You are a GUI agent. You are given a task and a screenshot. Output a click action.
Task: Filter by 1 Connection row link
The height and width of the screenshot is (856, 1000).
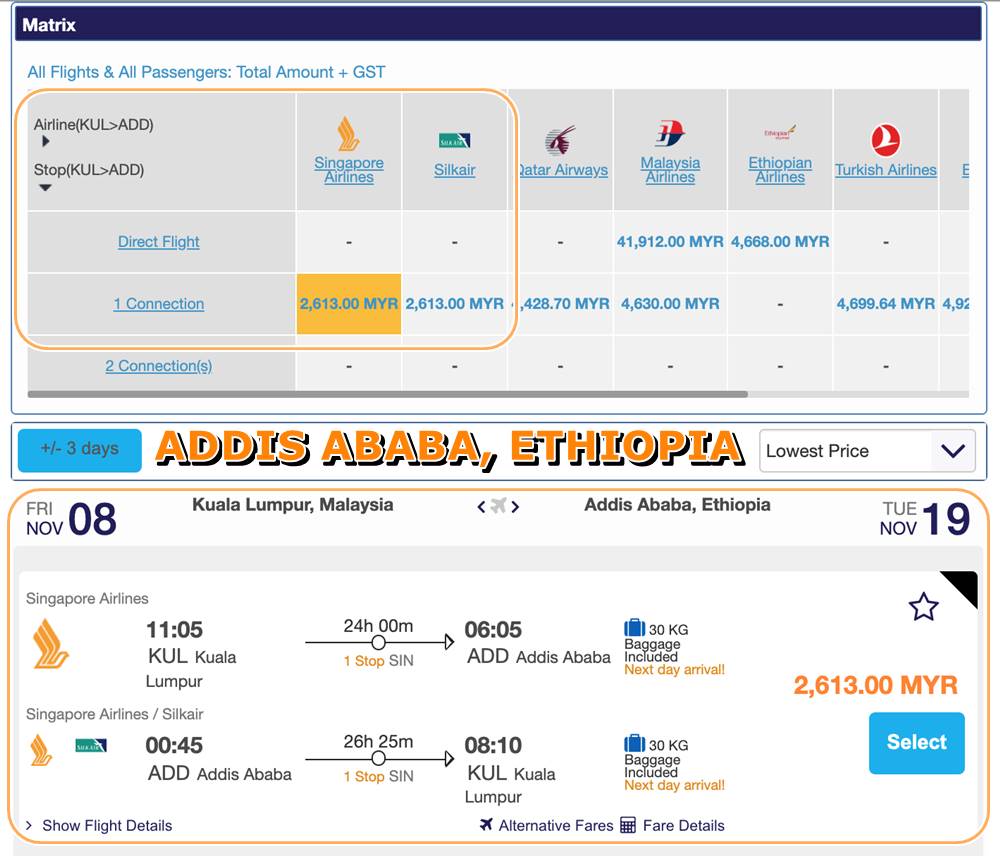(x=159, y=304)
